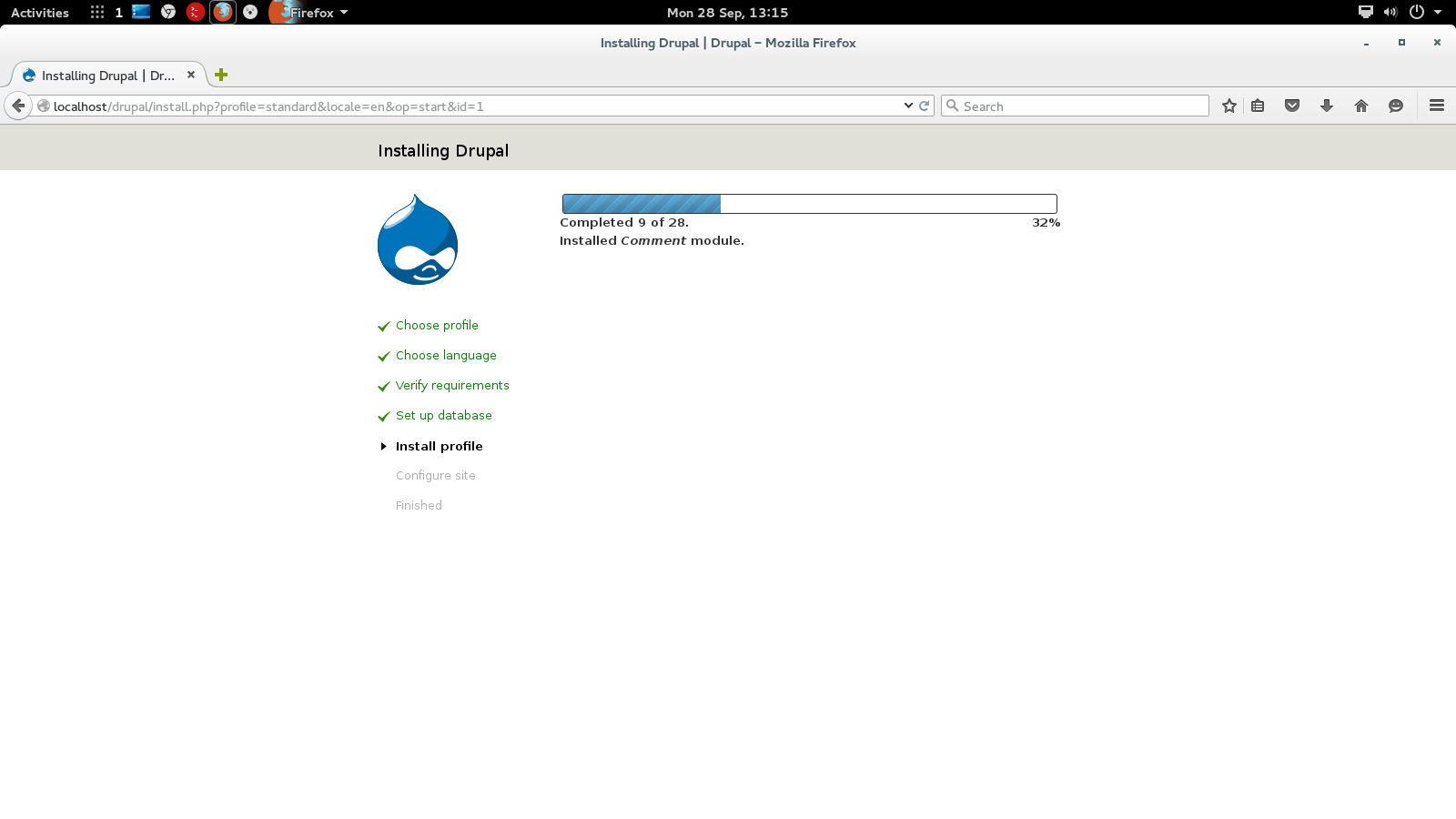Go back to the previous page

coord(18,106)
